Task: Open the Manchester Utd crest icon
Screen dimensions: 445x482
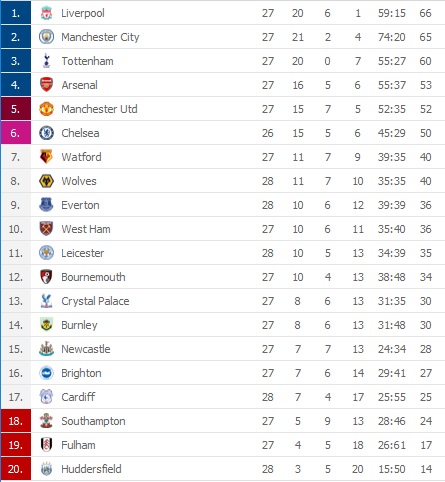Action: [x=46, y=109]
